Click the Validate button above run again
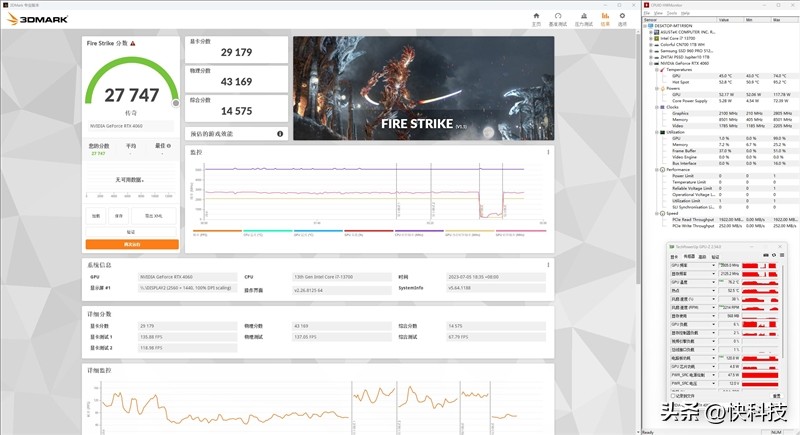 pos(131,232)
